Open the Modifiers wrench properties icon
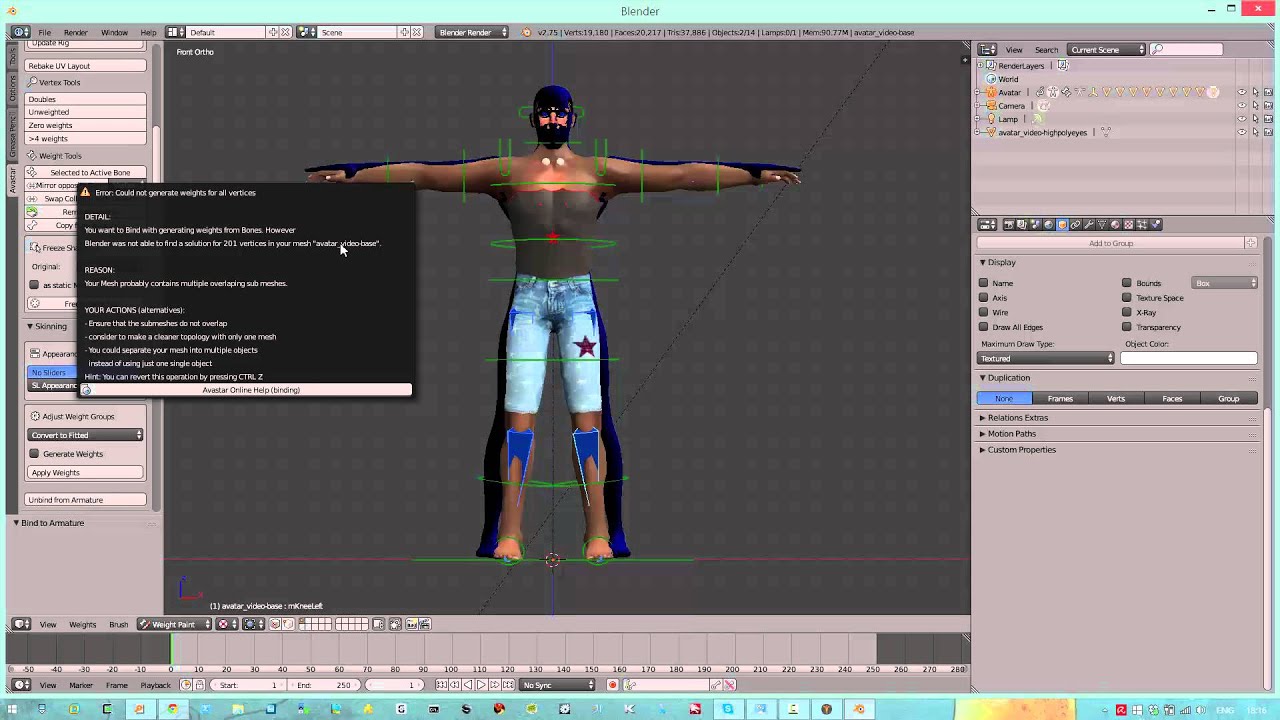This screenshot has height=720, width=1280. 1088,224
